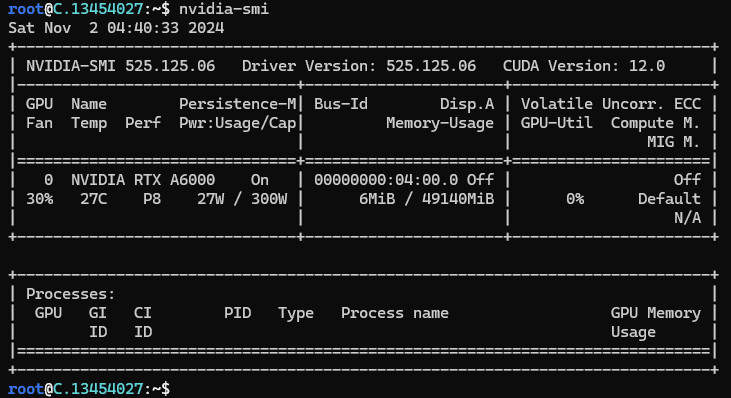The width and height of the screenshot is (731, 398).
Task: Click the CUDA Version 12.0 text
Action: tap(584, 66)
